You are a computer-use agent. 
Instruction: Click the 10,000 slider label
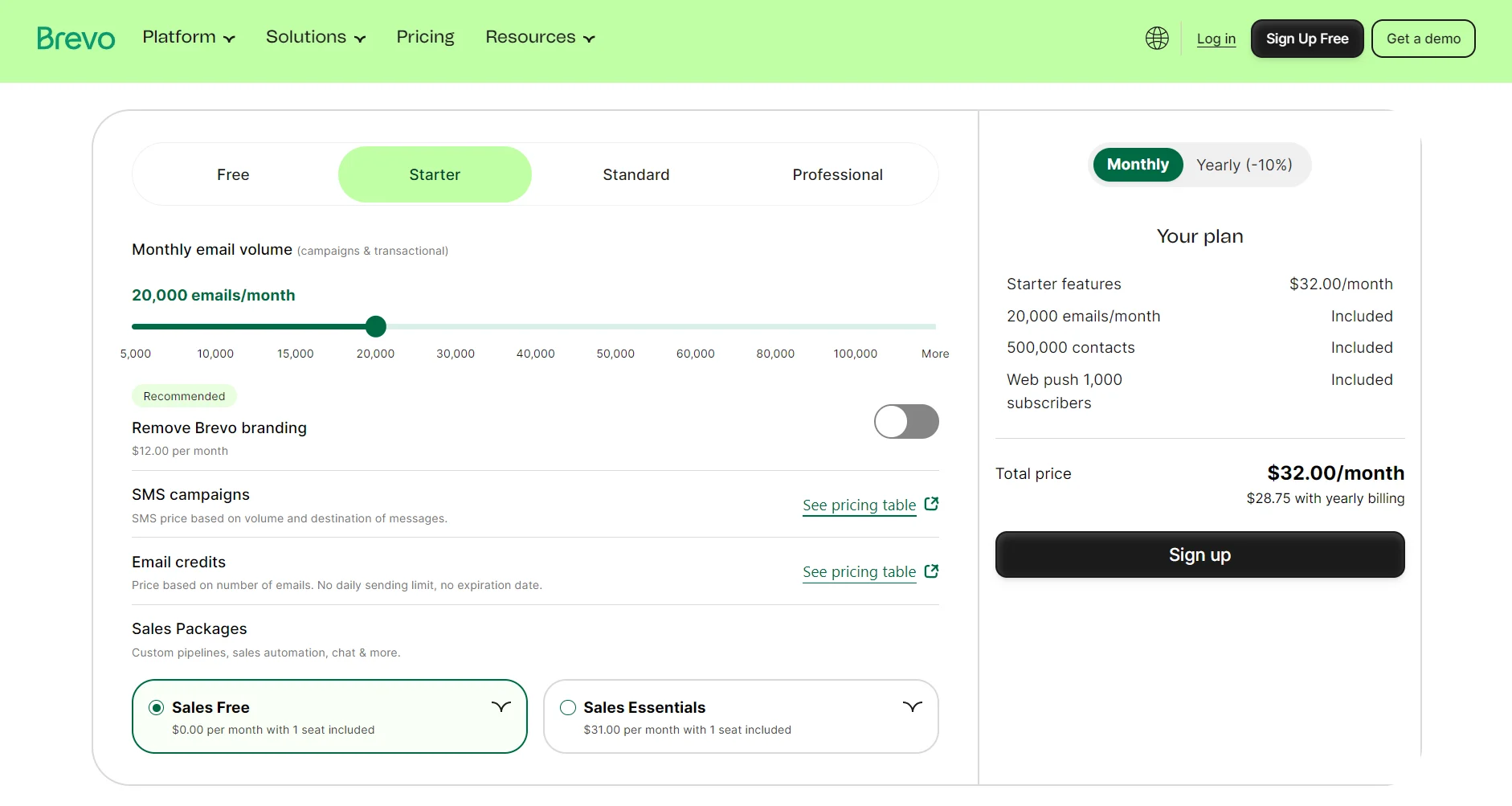tap(215, 354)
